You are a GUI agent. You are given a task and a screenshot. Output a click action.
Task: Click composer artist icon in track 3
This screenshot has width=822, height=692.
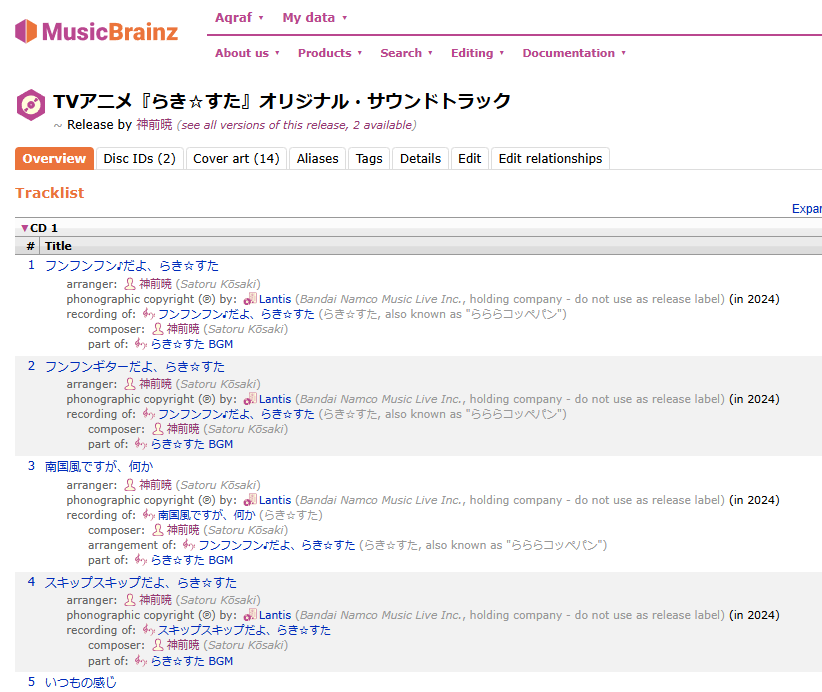[157, 531]
